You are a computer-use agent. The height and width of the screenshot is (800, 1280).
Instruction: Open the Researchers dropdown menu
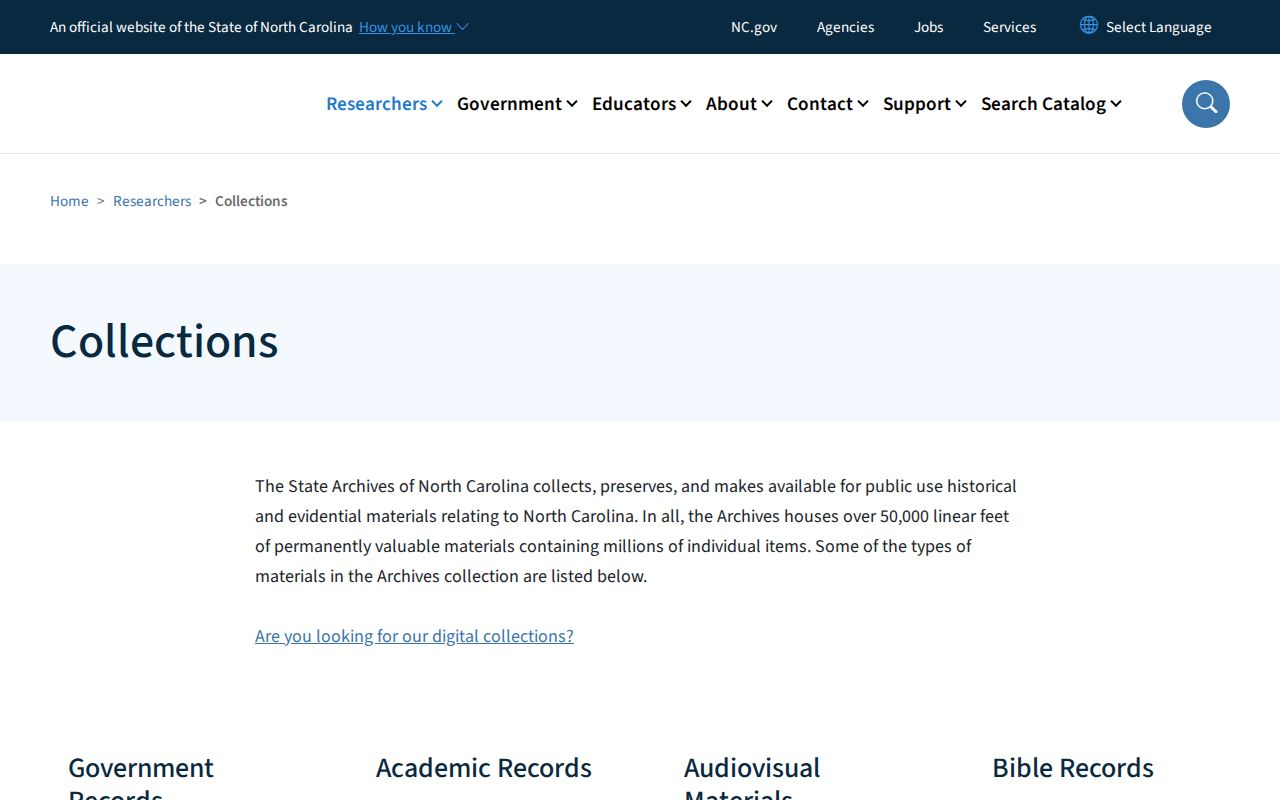pyautogui.click(x=384, y=104)
